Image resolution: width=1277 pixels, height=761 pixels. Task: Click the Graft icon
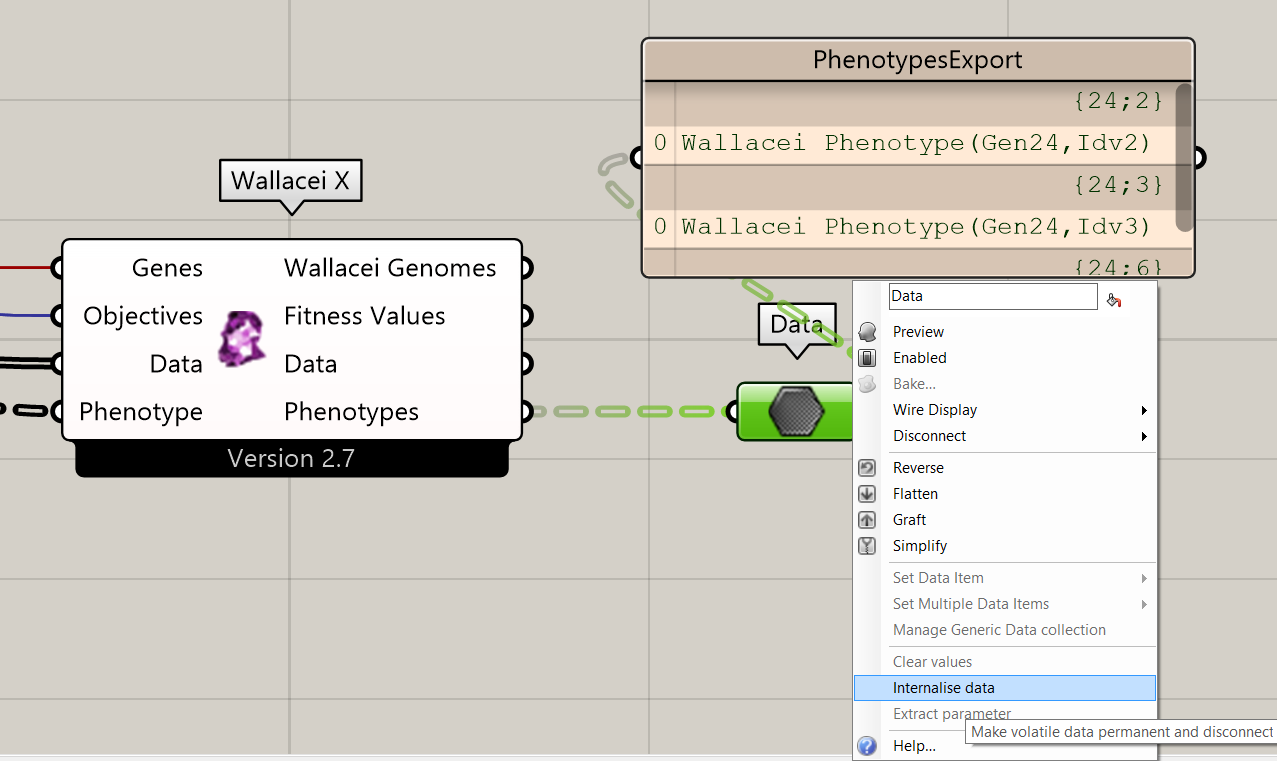(x=867, y=519)
